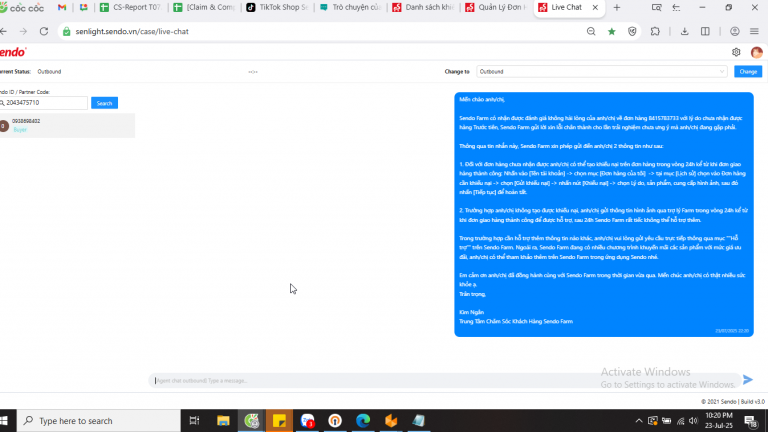This screenshot has width=768, height=432.
Task: Click the address bar URL senlight.sendo.vn
Action: point(132,31)
